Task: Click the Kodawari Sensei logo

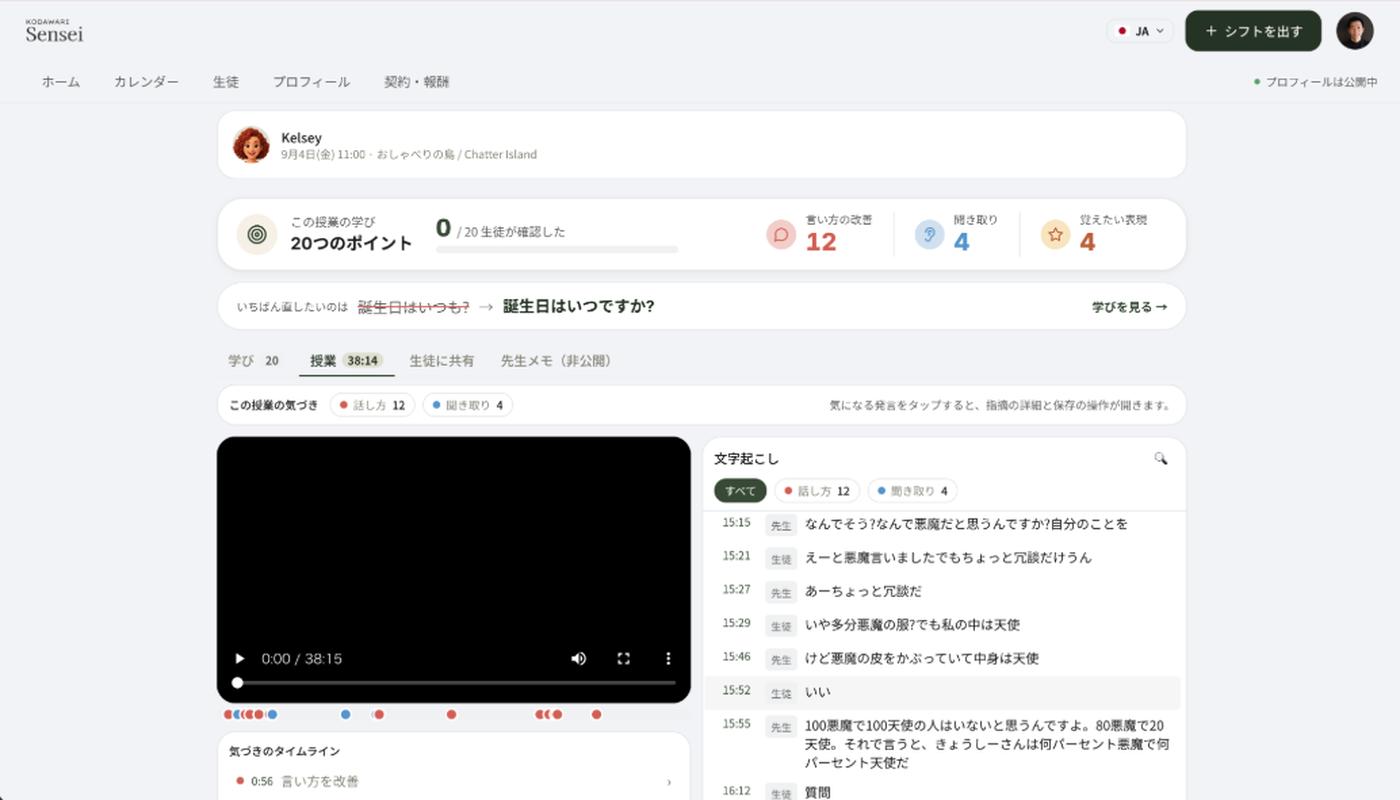Action: [54, 31]
